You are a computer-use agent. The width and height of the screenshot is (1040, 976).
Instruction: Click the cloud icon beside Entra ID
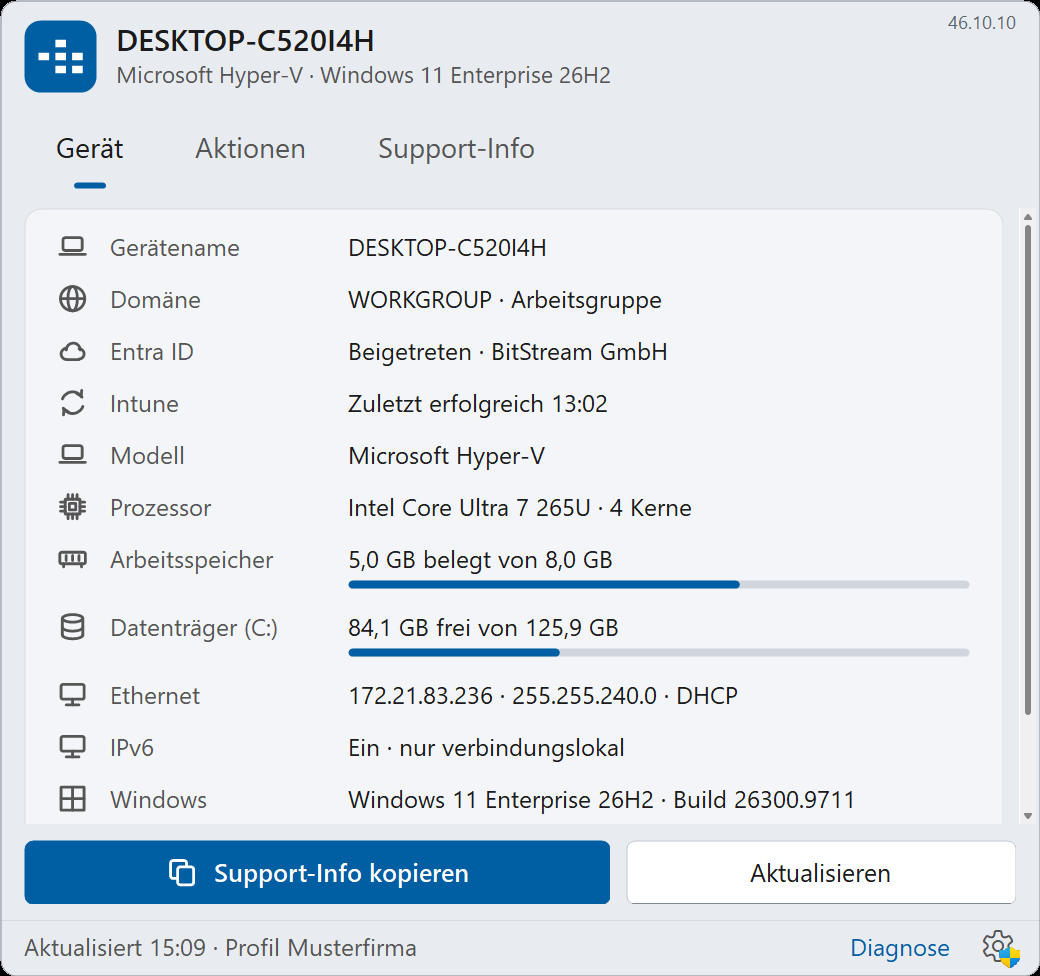point(72,351)
